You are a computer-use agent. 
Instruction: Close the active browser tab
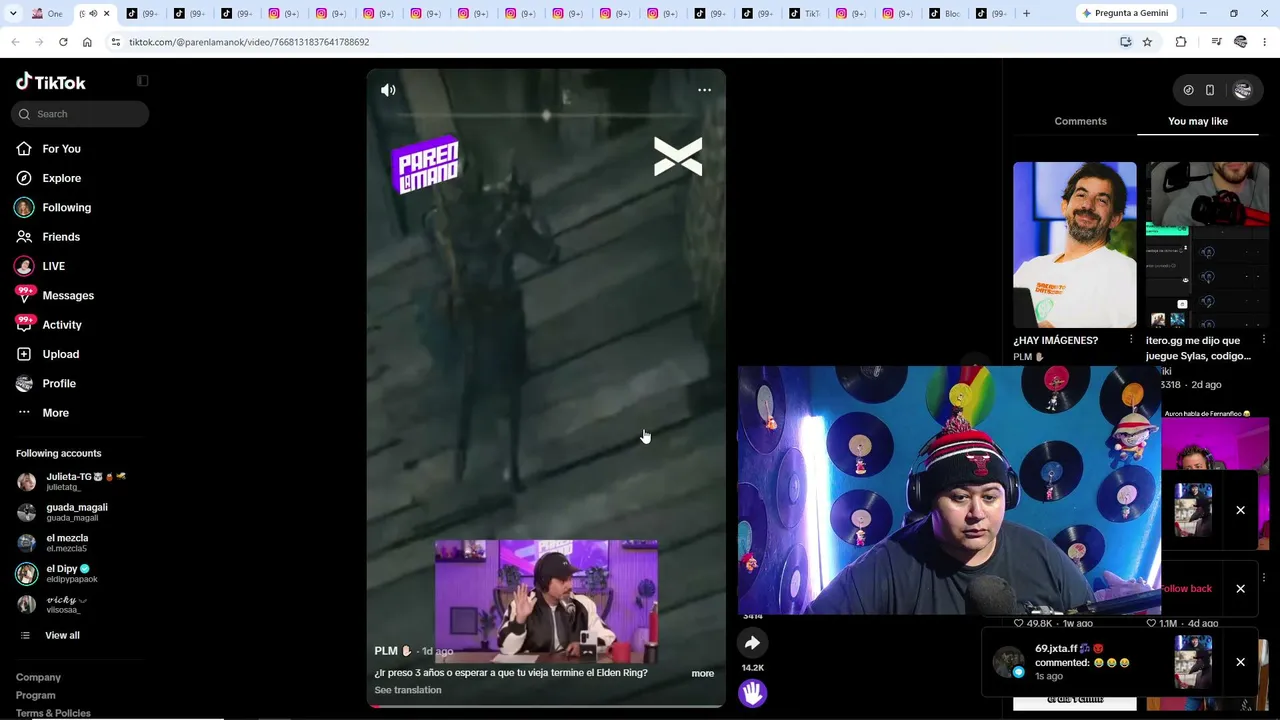pos(106,13)
